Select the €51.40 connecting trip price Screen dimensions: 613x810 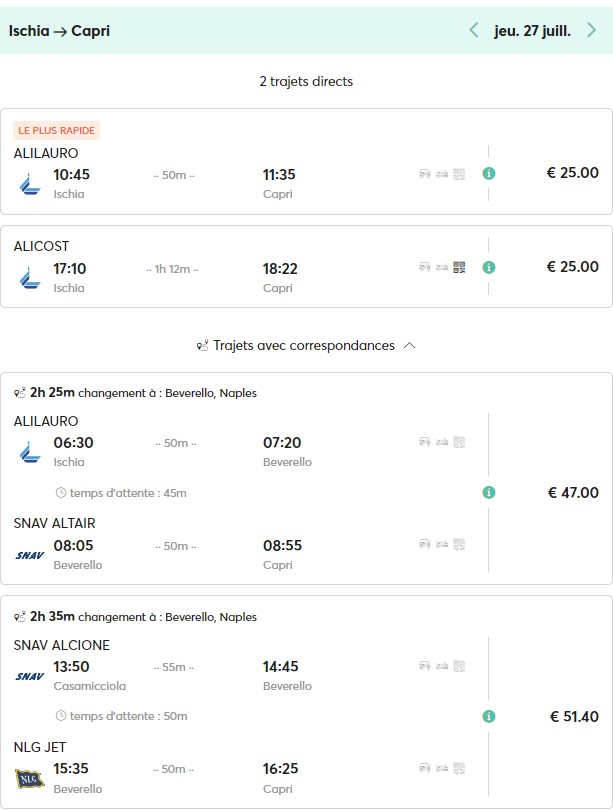pos(574,716)
